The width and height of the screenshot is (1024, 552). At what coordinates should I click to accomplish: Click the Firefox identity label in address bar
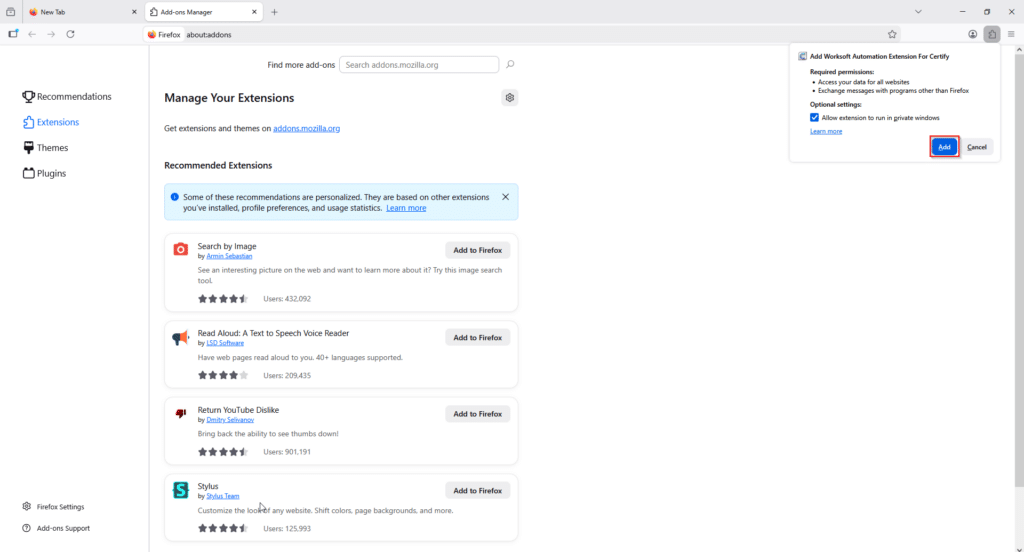(165, 35)
